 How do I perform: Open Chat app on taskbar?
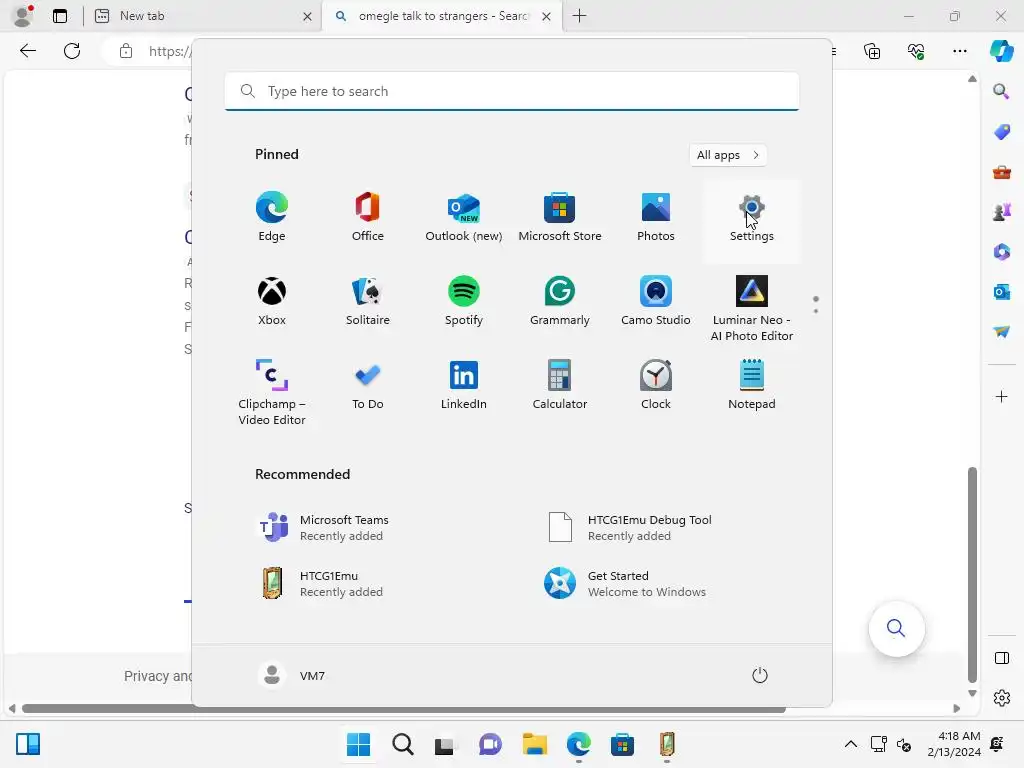point(490,744)
